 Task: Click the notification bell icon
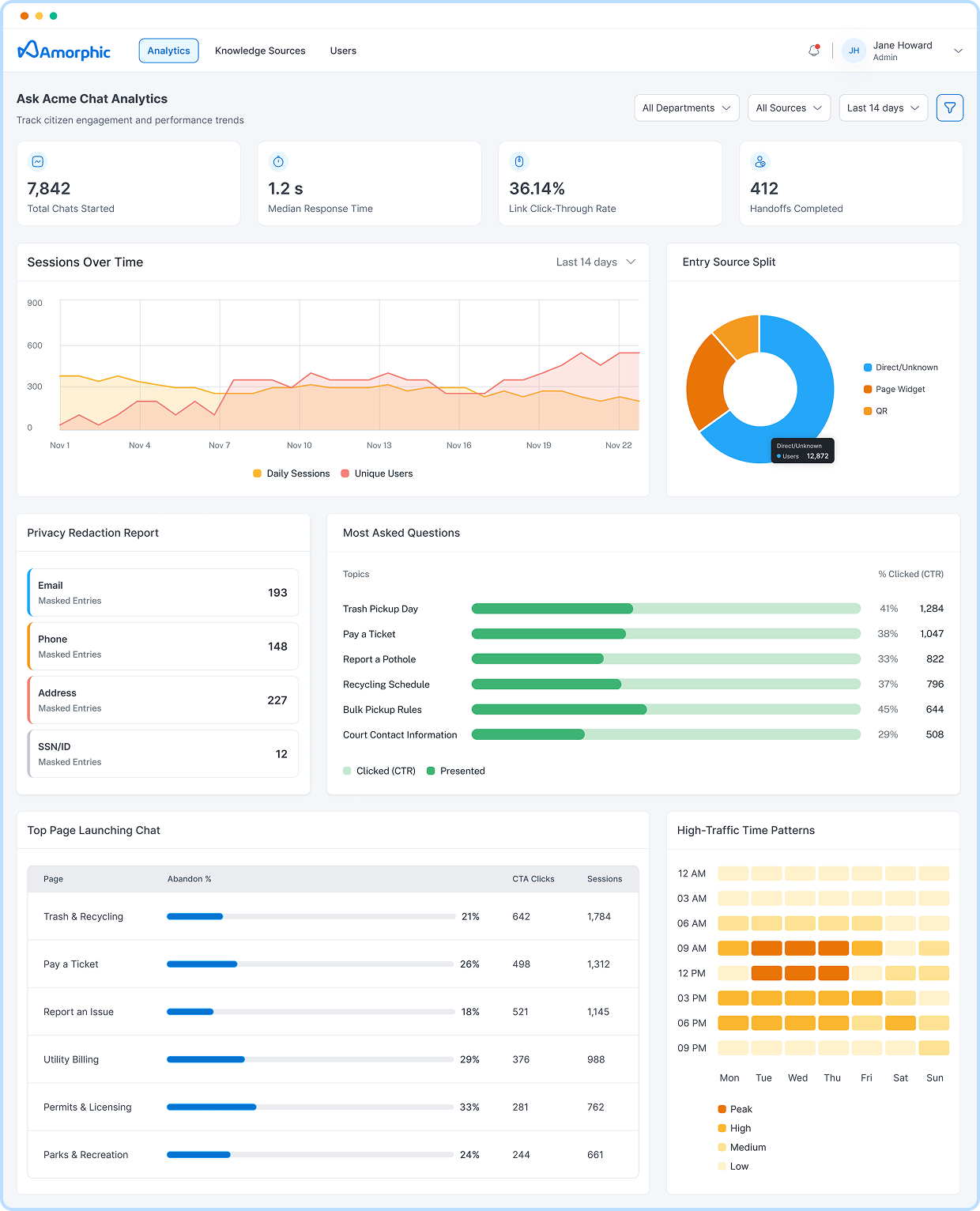click(813, 51)
